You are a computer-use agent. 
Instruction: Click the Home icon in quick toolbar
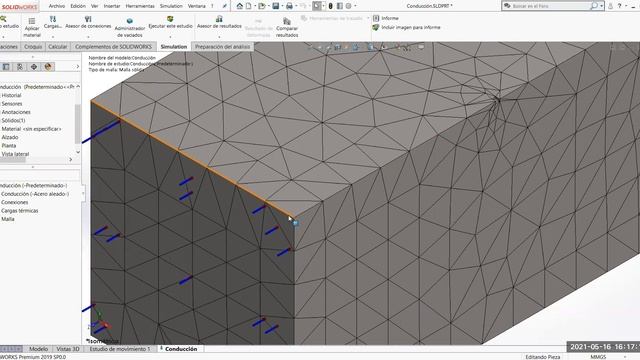point(240,6)
